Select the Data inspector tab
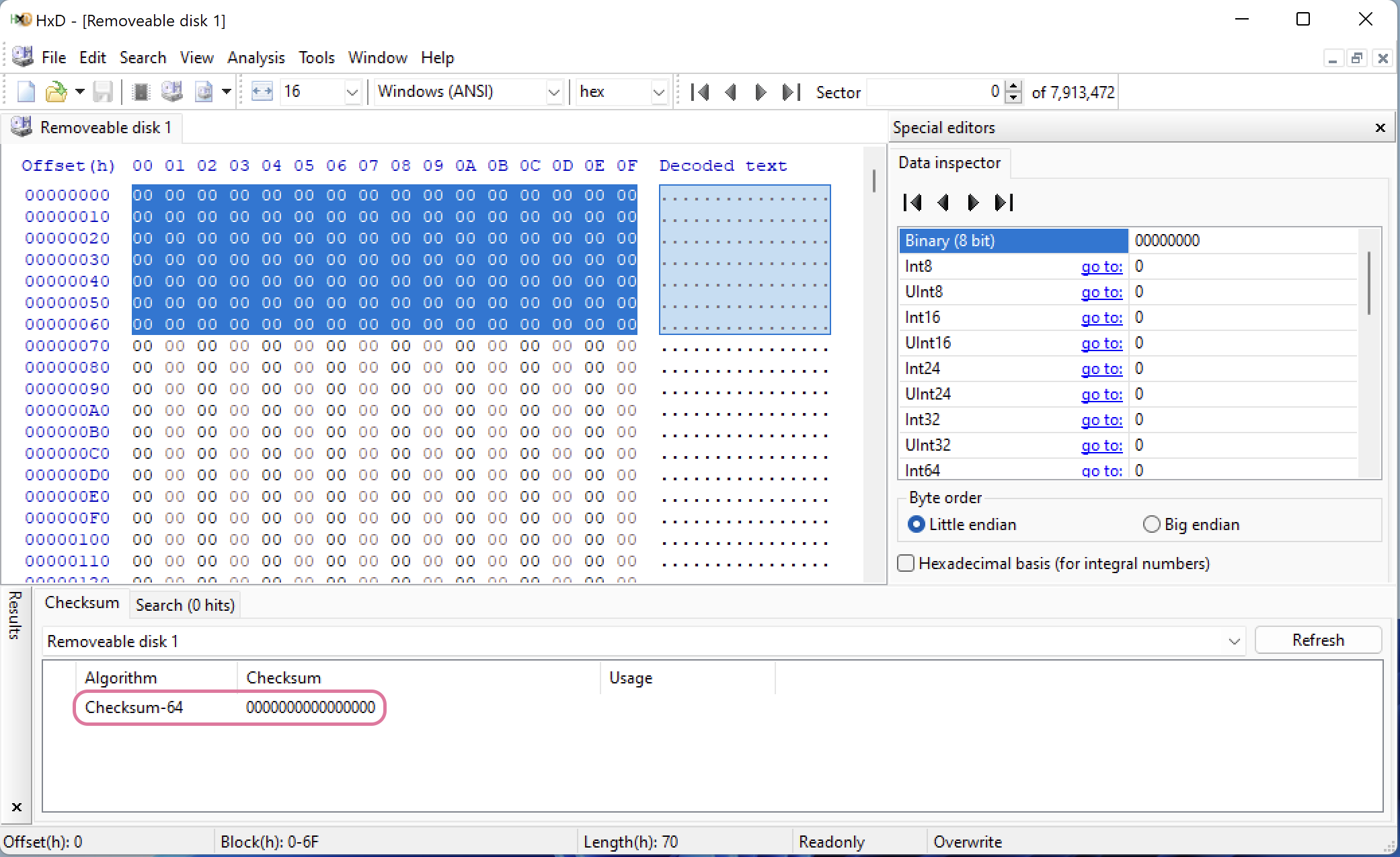The height and width of the screenshot is (857, 1400). click(x=949, y=163)
